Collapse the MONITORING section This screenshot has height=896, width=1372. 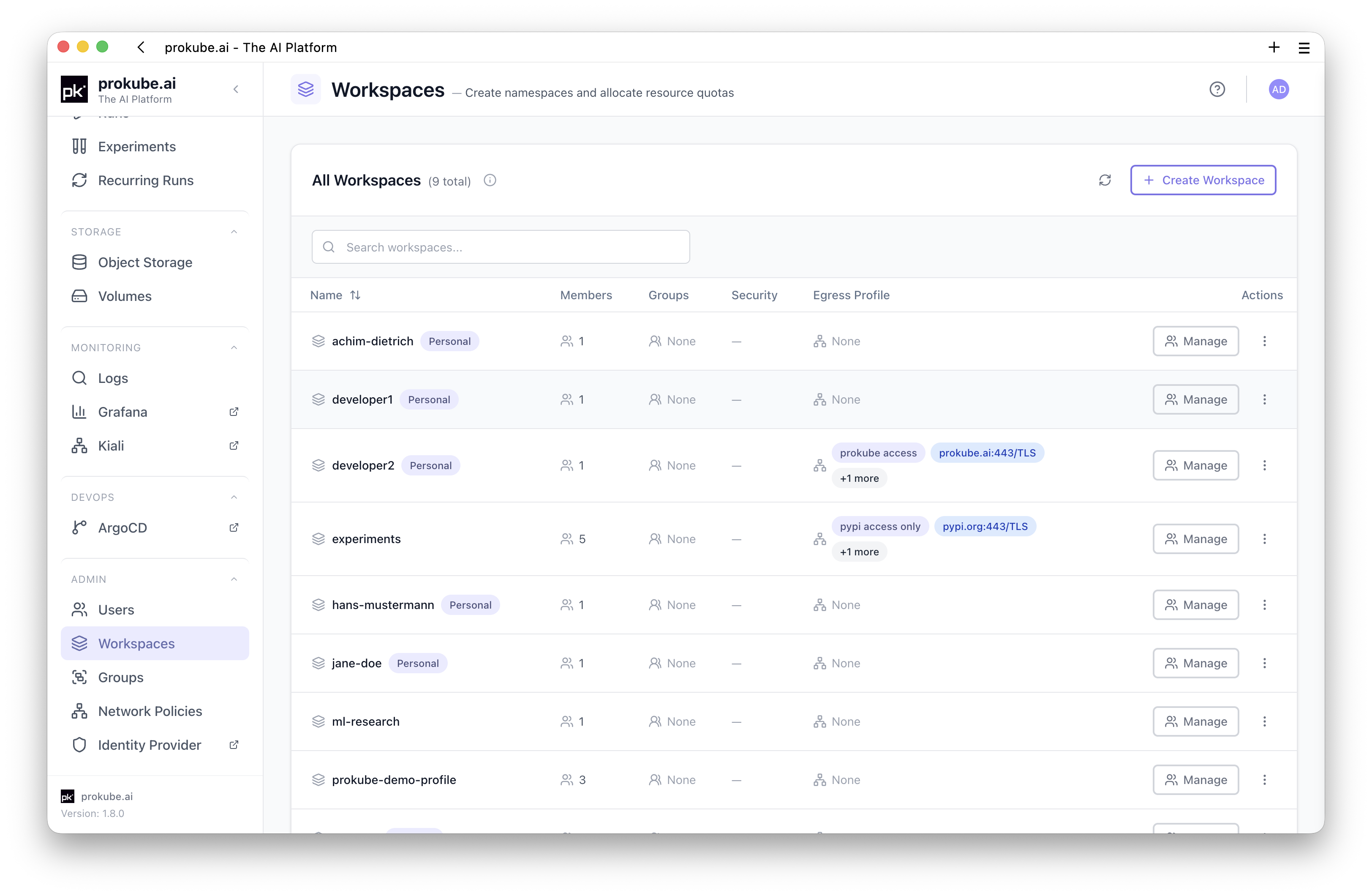(234, 347)
